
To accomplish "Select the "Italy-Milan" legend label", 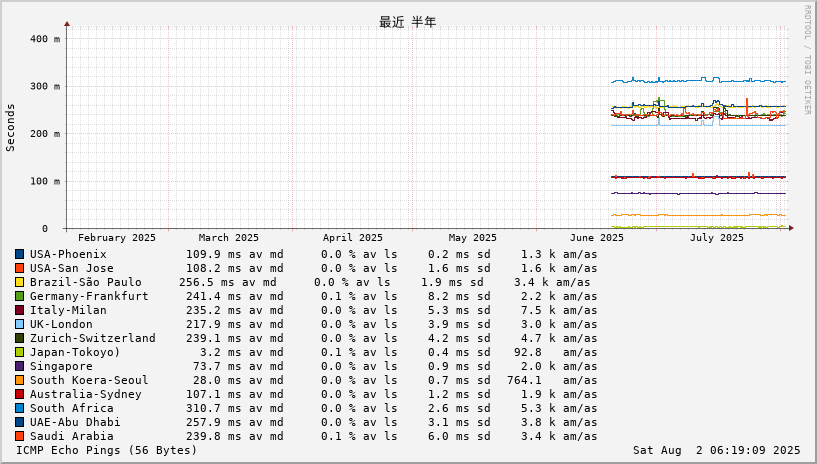I will pos(68,310).
